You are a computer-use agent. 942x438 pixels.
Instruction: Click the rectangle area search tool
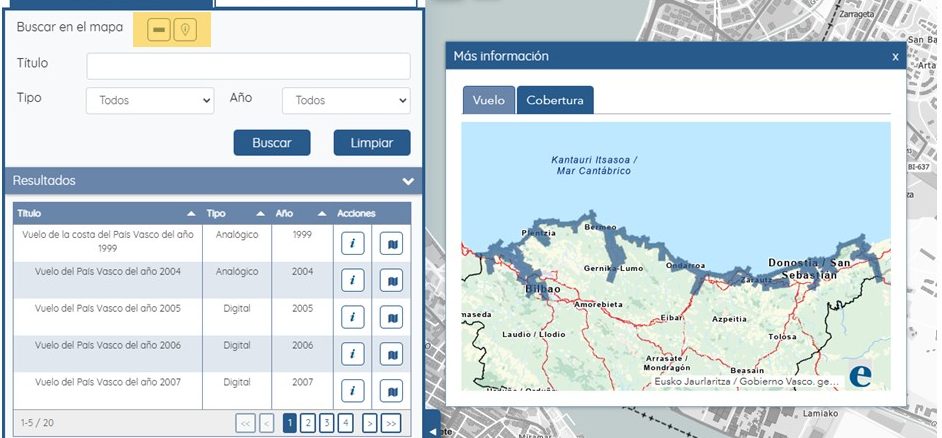(x=159, y=31)
